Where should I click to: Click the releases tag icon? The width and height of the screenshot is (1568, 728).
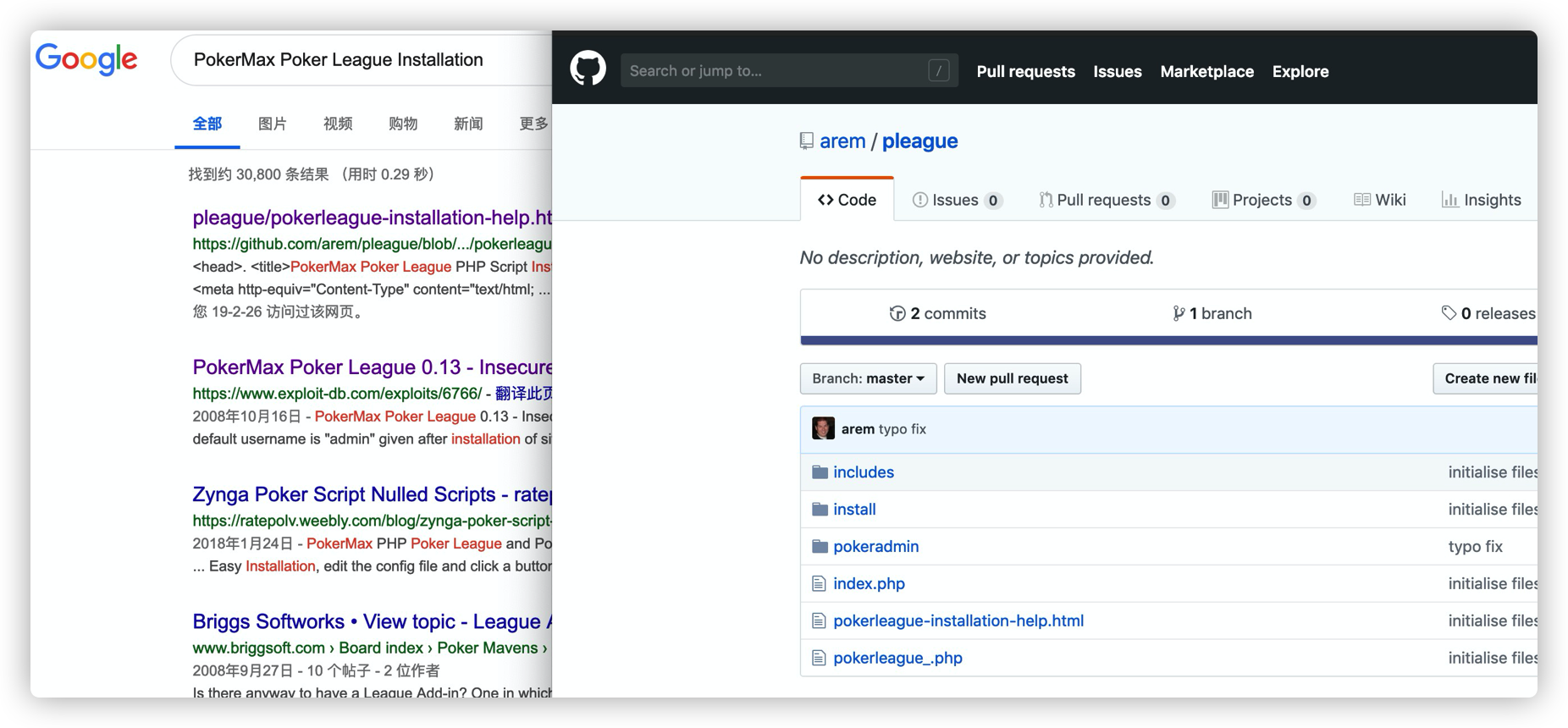tap(1449, 313)
